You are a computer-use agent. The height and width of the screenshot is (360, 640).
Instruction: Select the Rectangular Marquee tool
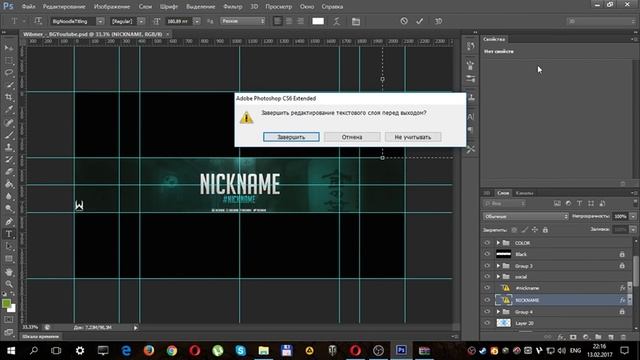pos(9,60)
